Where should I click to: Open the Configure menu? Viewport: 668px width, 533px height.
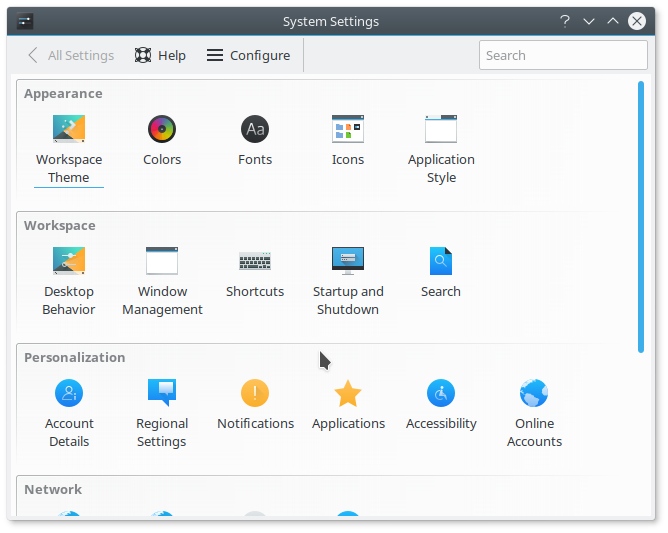248,55
